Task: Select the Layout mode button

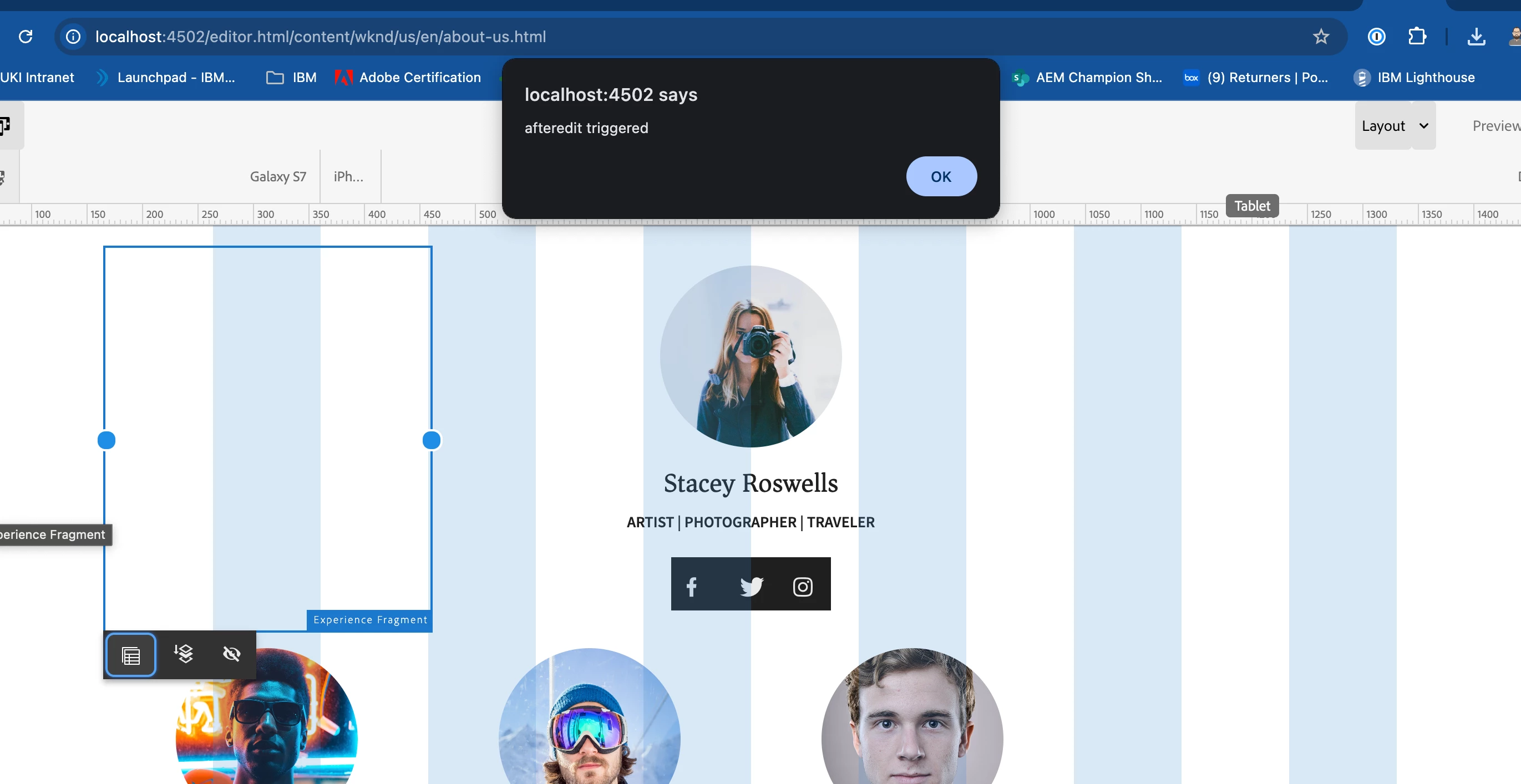Action: 1383,126
